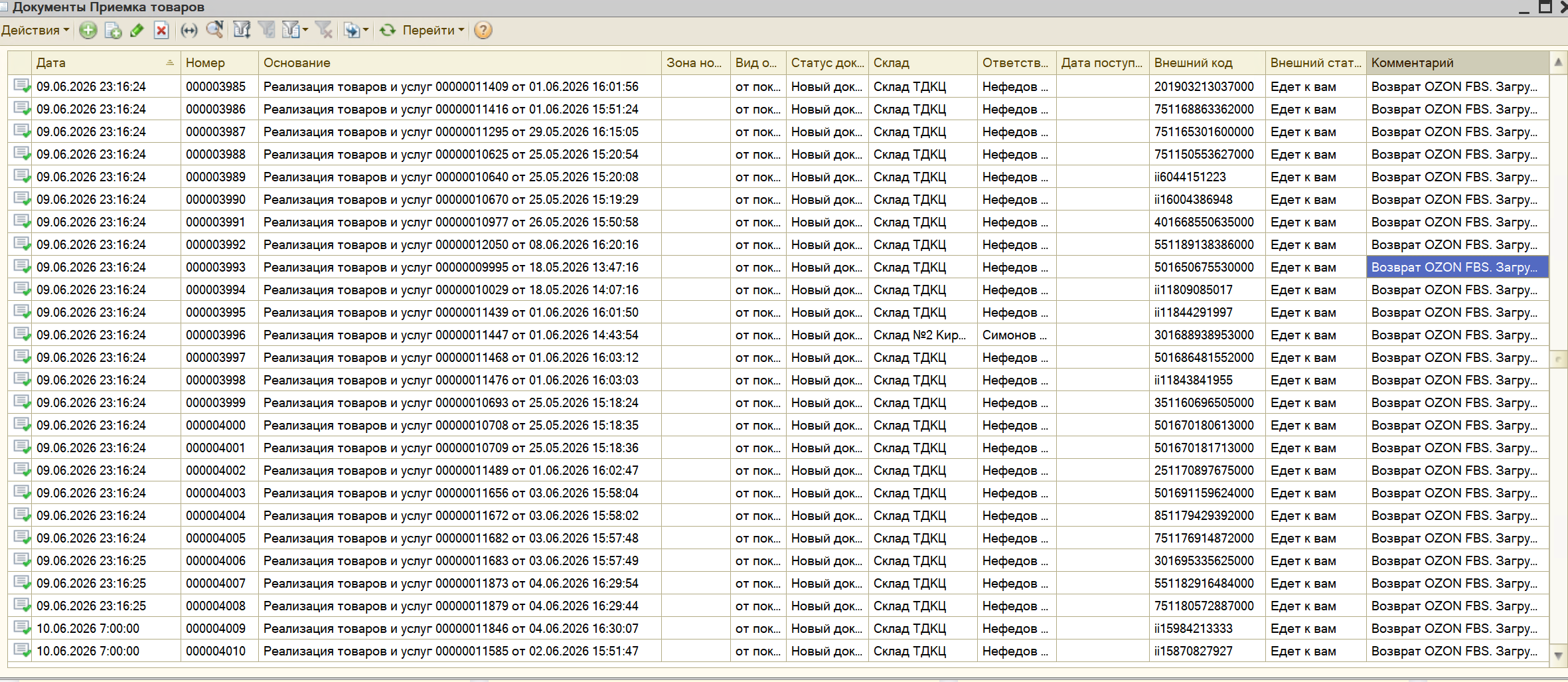Open the filter and sorting settings
This screenshot has width=1568, height=682.
coord(242,30)
